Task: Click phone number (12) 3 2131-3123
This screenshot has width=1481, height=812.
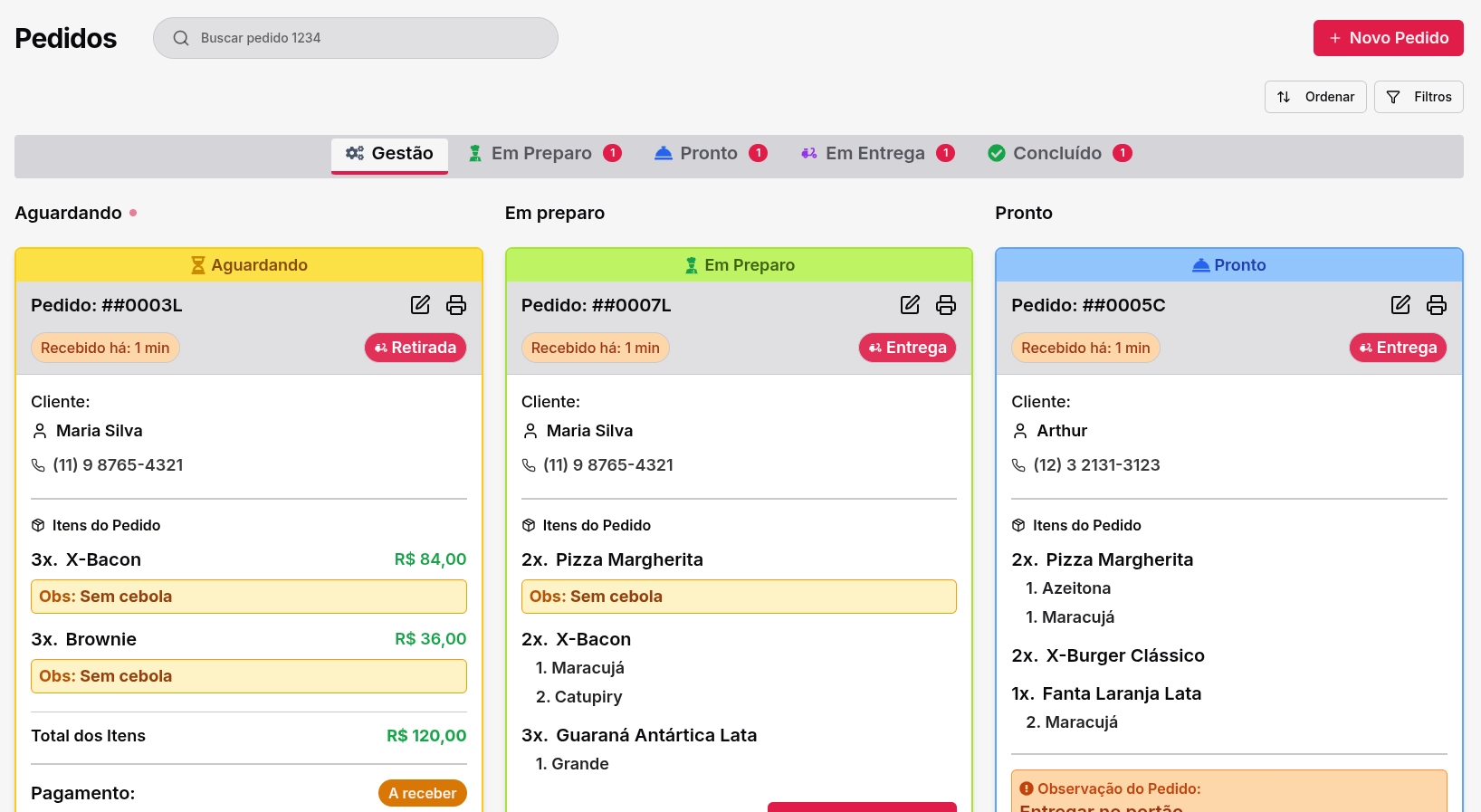Action: pyautogui.click(x=1096, y=465)
